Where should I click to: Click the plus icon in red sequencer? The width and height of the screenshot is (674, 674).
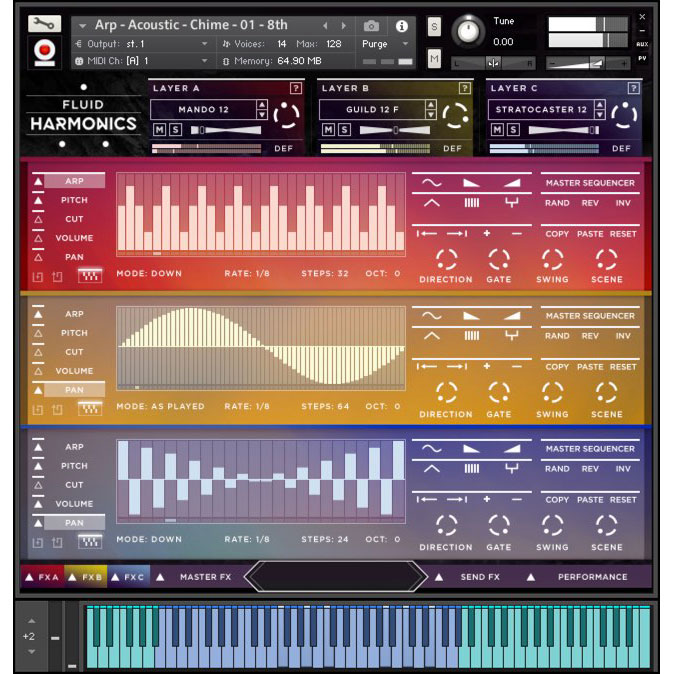(x=487, y=233)
